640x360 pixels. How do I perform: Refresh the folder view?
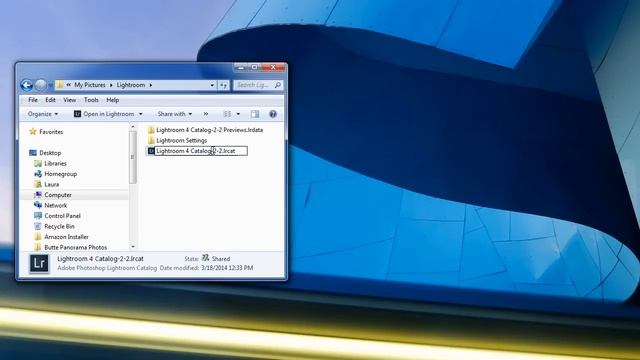click(x=224, y=85)
